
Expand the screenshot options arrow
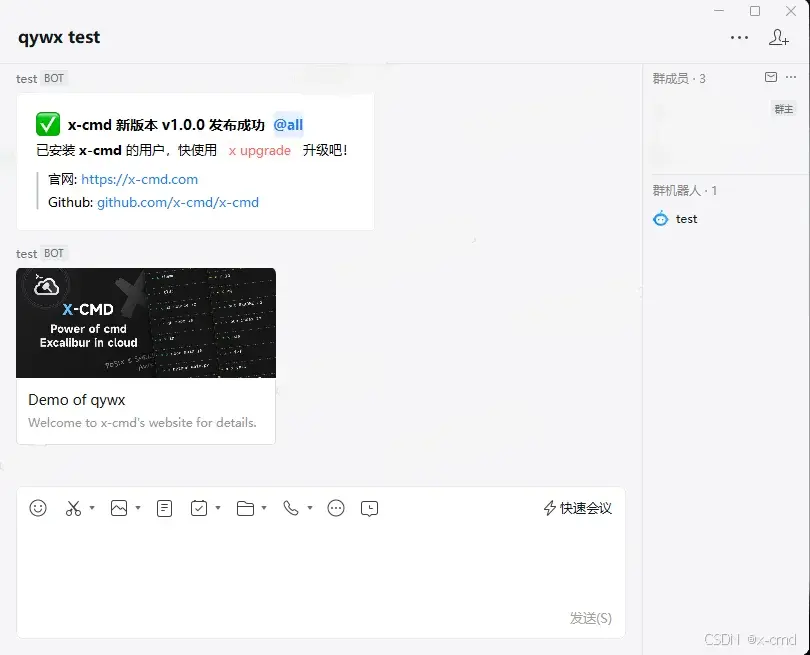tap(92, 508)
